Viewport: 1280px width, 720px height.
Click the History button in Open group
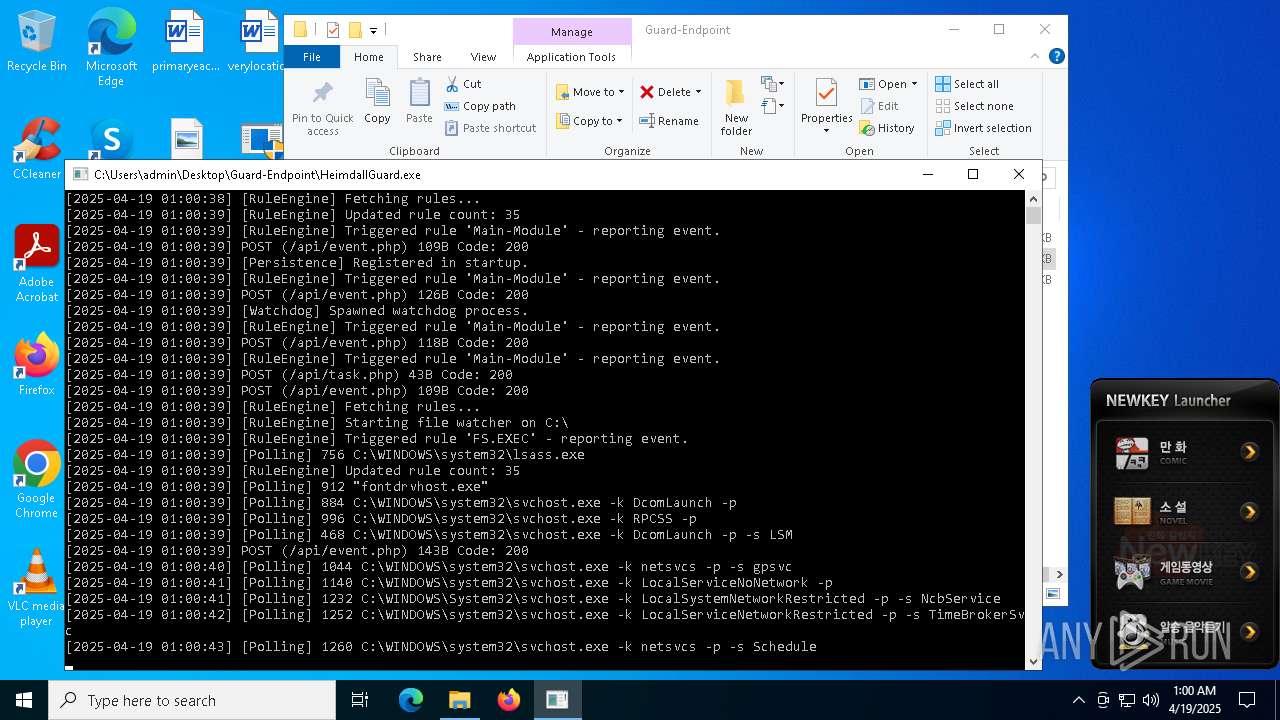887,128
